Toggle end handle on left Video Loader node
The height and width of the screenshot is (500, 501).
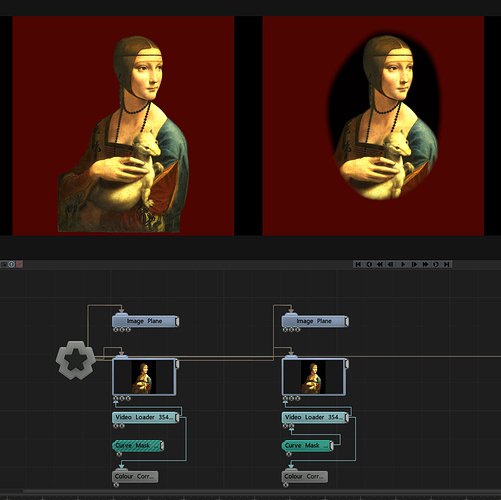[x=177, y=418]
